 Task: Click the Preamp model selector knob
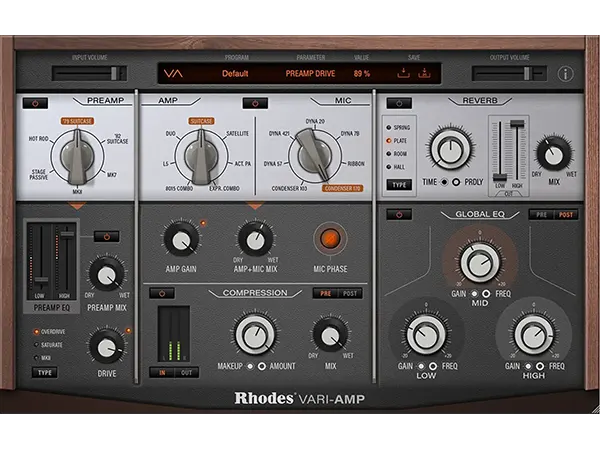tap(77, 156)
